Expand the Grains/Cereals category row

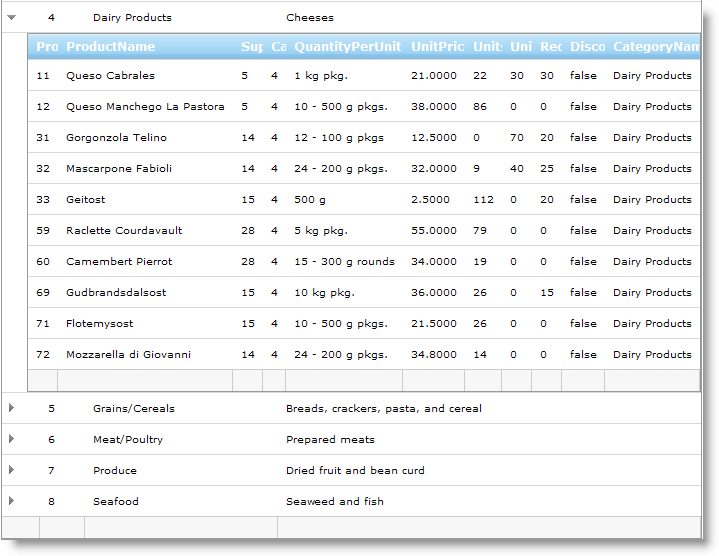click(x=11, y=408)
